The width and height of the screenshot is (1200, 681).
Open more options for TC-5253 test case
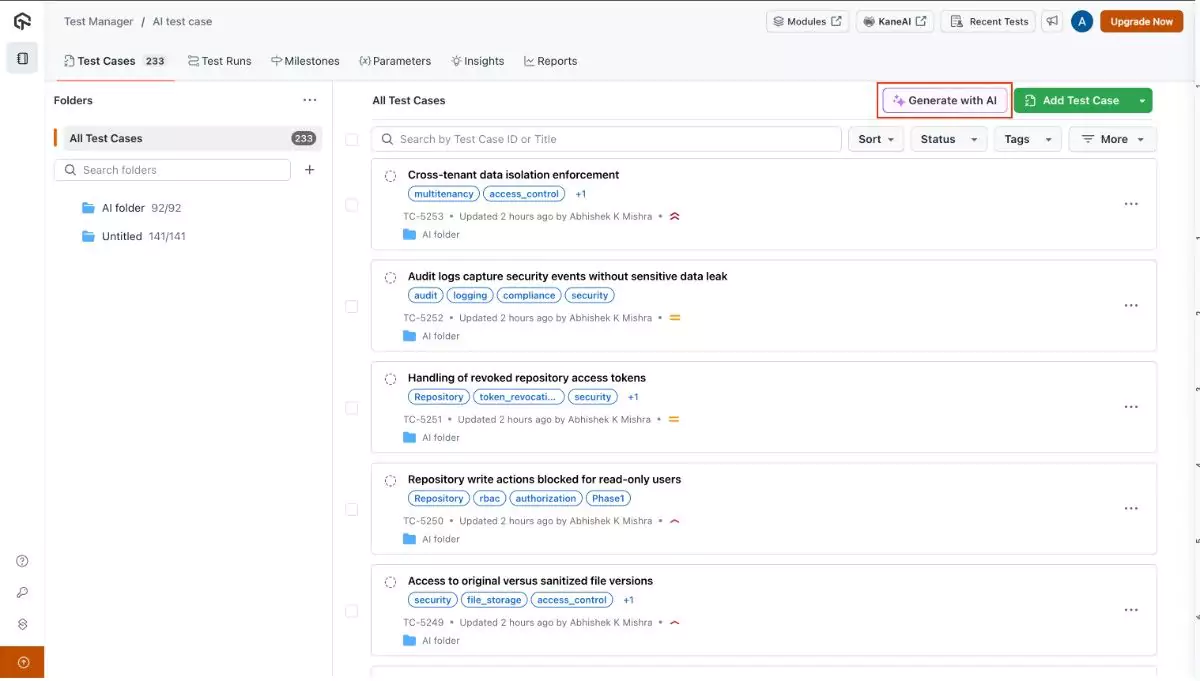point(1131,203)
